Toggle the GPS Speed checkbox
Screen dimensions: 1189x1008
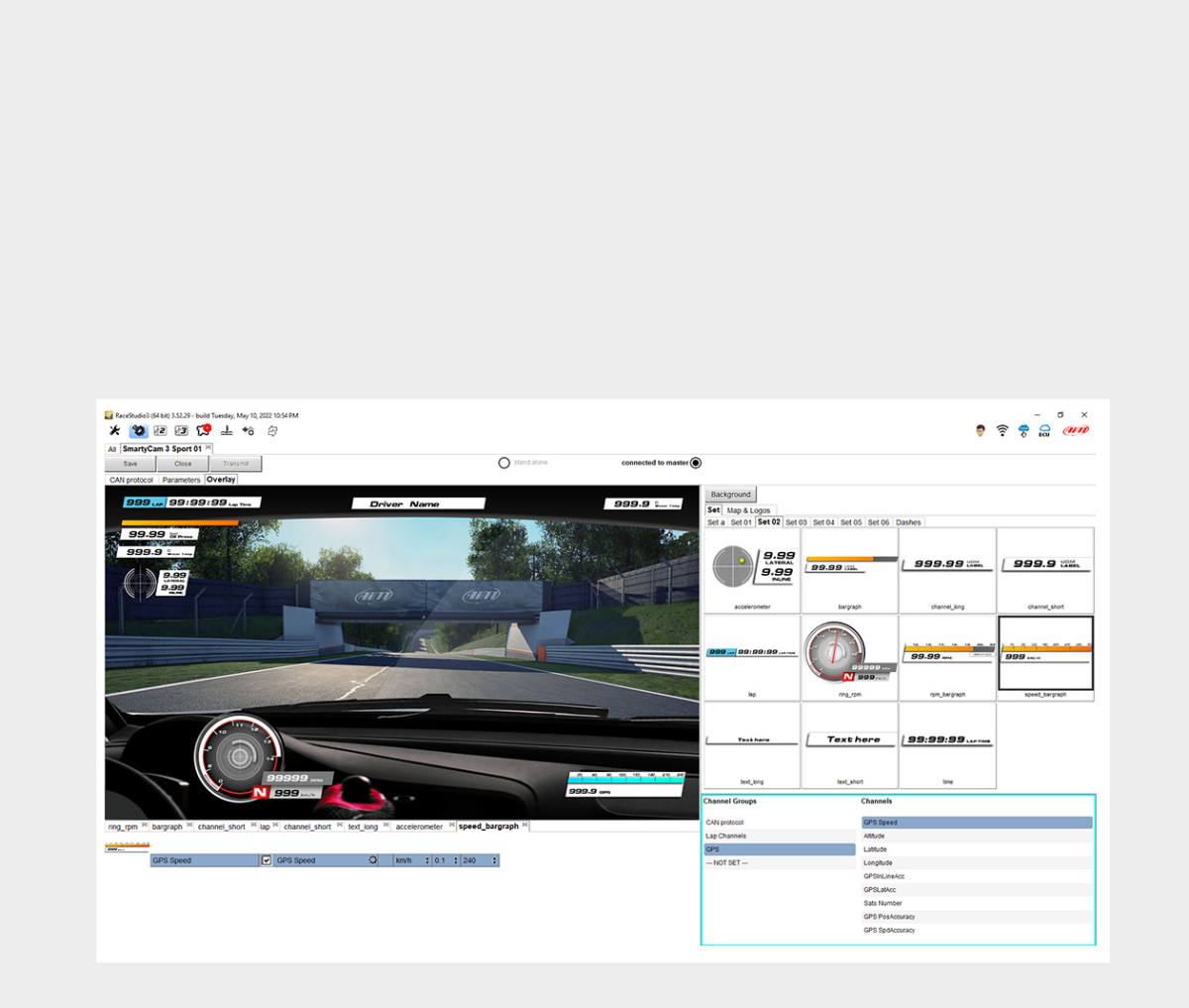point(267,860)
